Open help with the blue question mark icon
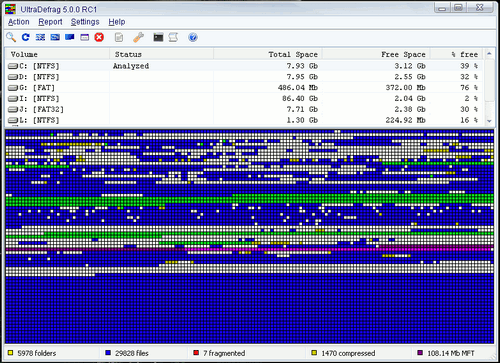 (x=193, y=37)
